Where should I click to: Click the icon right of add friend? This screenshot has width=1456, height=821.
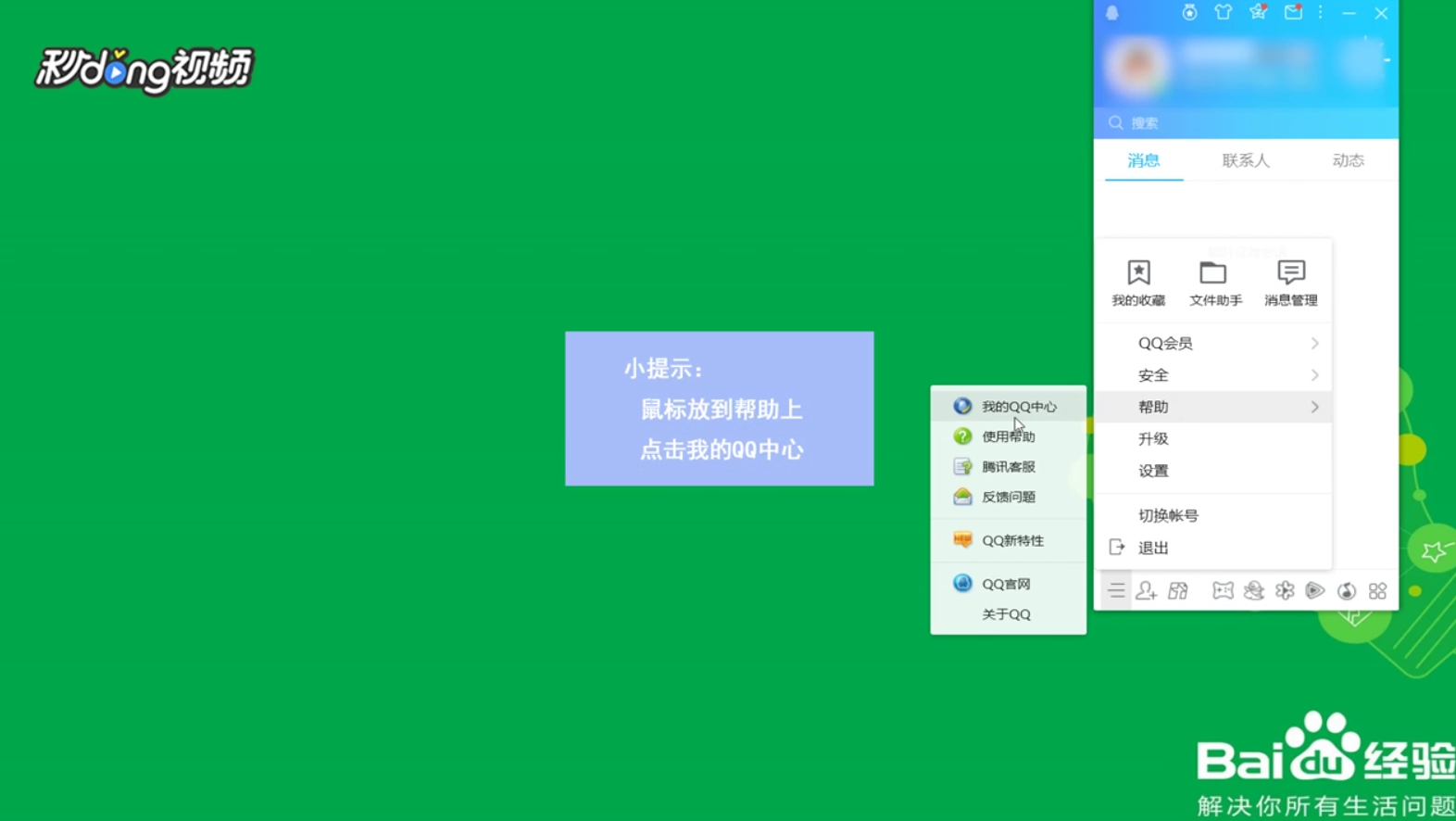coord(1178,590)
